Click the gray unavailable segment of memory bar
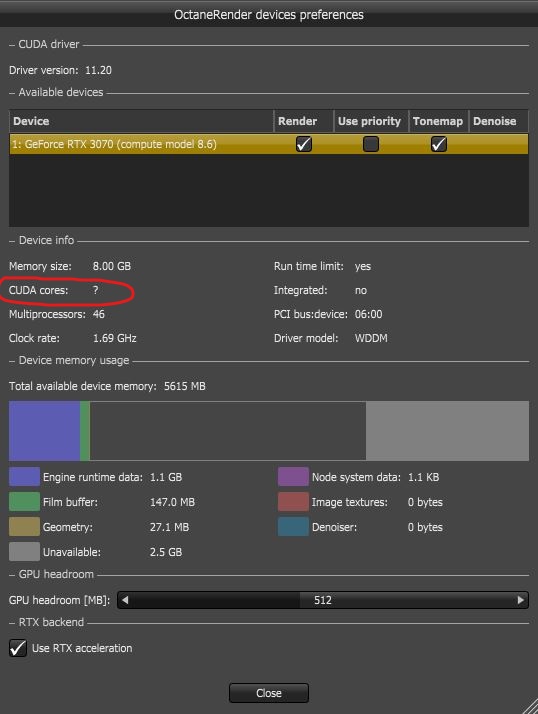The width and height of the screenshot is (538, 714). (x=447, y=431)
